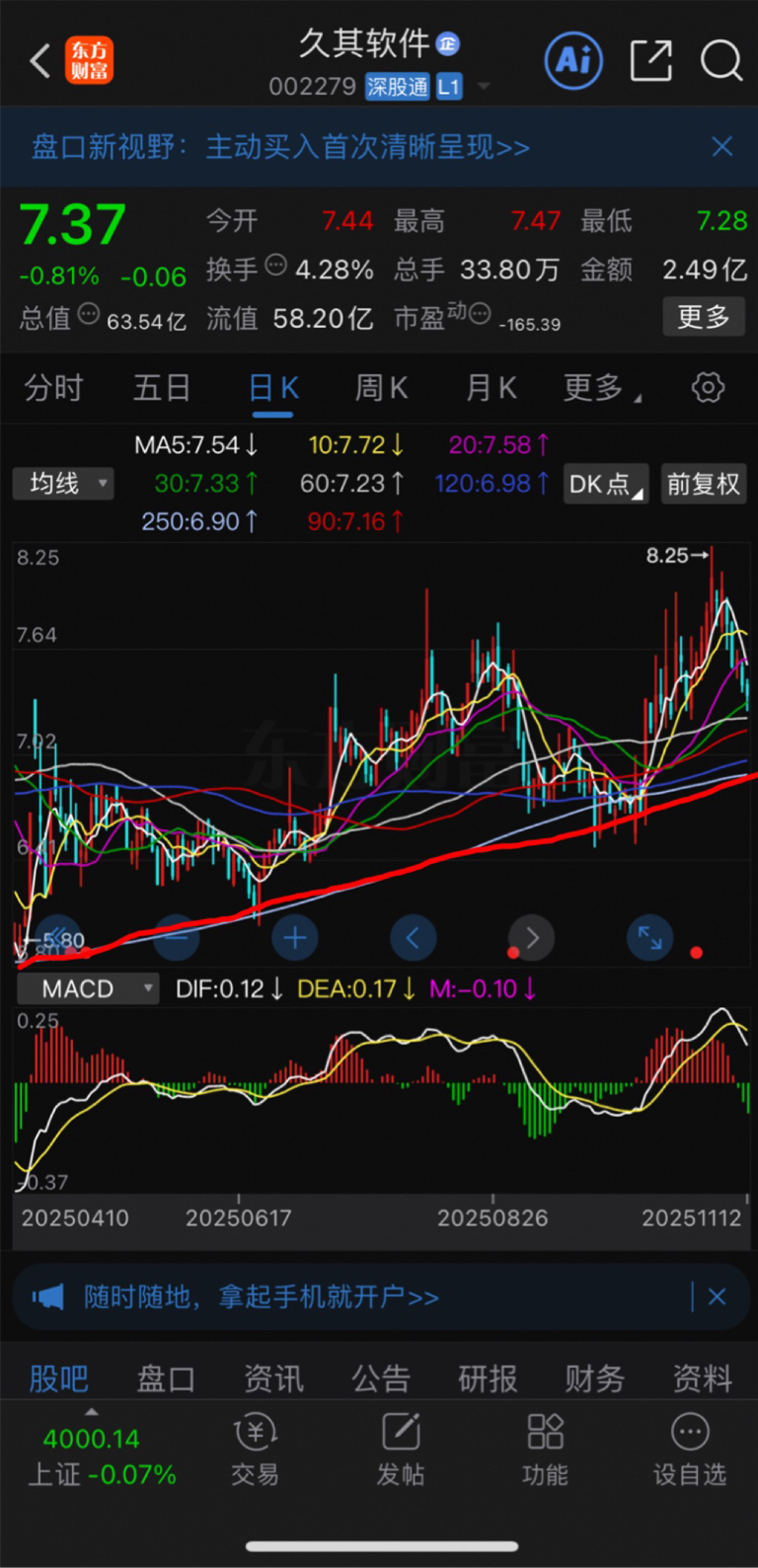Tap the 前复权 adjustment button
Screen dimensions: 758x1568
(x=703, y=484)
